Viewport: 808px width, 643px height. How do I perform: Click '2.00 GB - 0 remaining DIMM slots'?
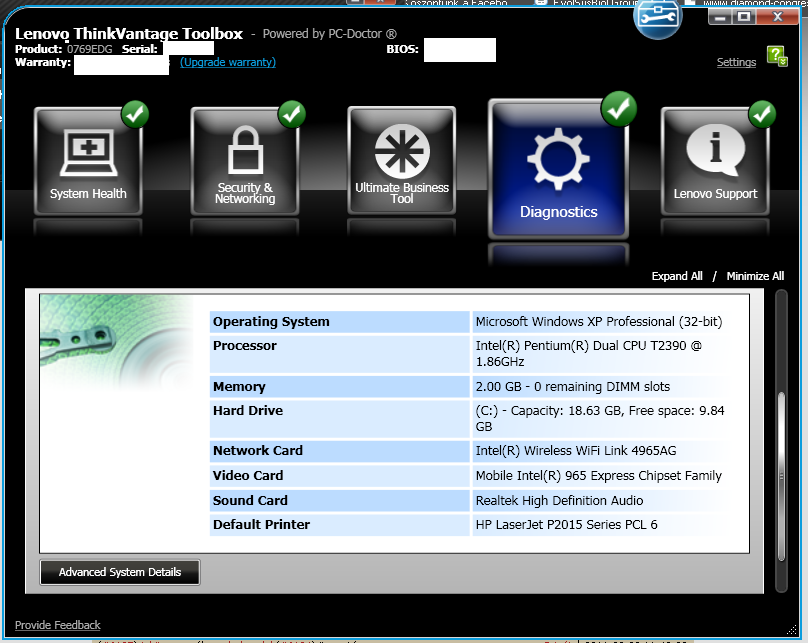573,386
